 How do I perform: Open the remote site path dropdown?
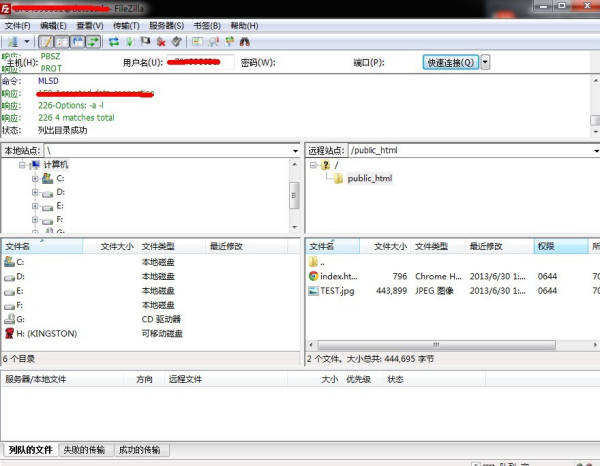pyautogui.click(x=593, y=150)
